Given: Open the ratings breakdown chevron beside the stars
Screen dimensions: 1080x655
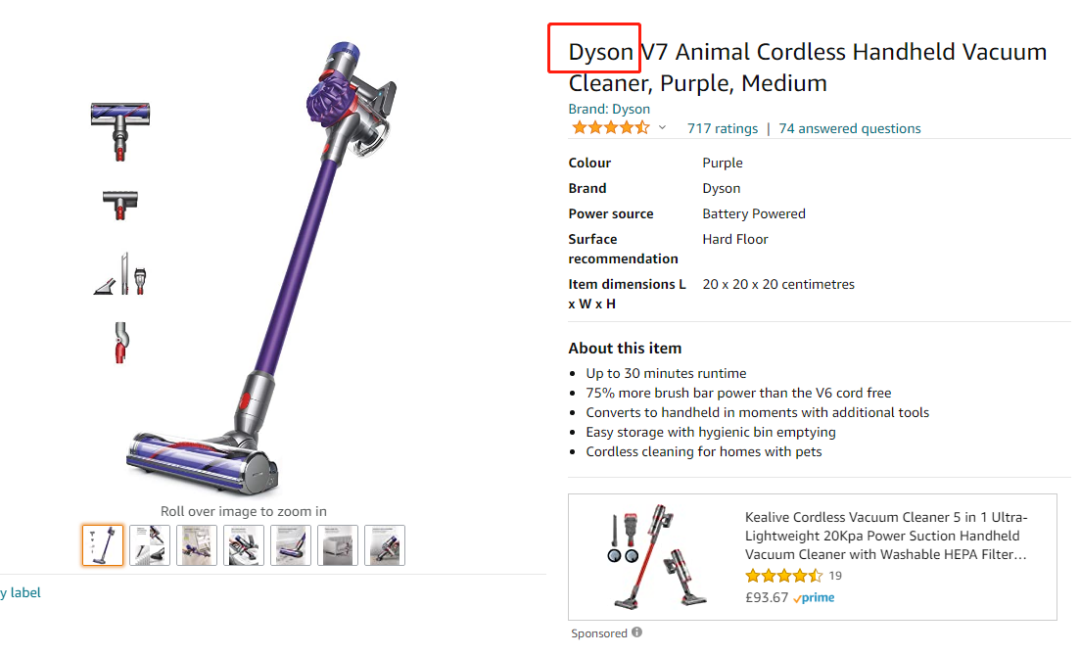Looking at the screenshot, I should pyautogui.click(x=662, y=128).
